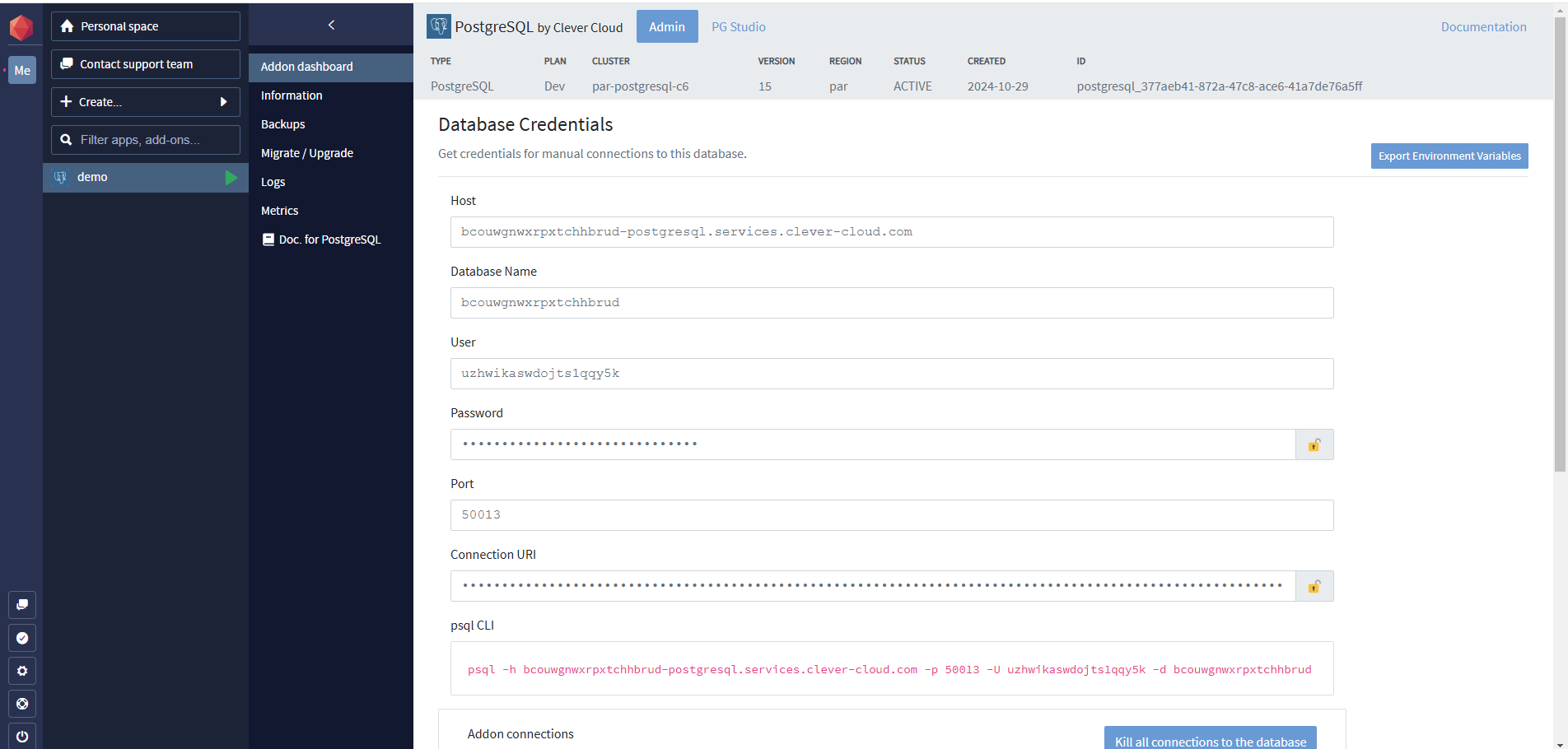Collapse the sidebar with the left chevron
The width and height of the screenshot is (1568, 749).
[331, 25]
